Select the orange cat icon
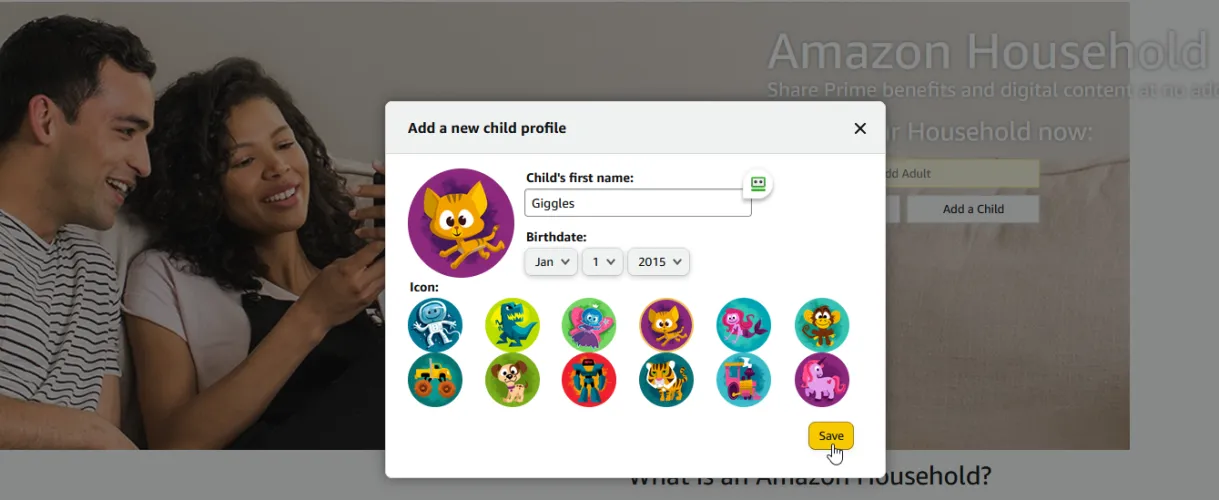This screenshot has height=500, width=1219. click(666, 325)
